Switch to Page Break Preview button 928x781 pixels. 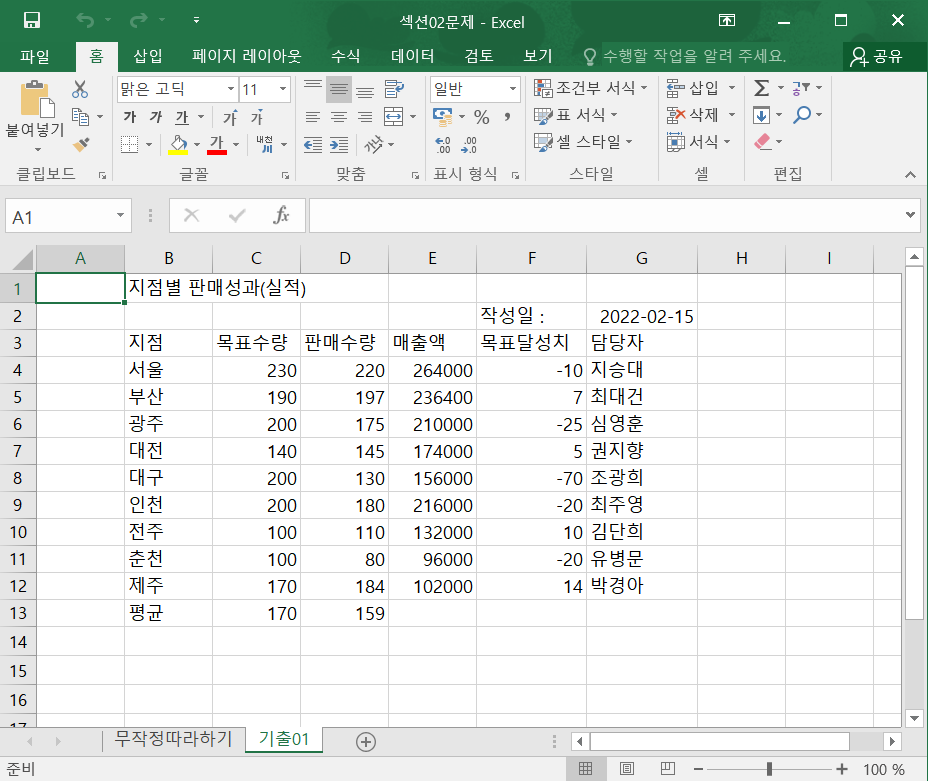coord(668,769)
